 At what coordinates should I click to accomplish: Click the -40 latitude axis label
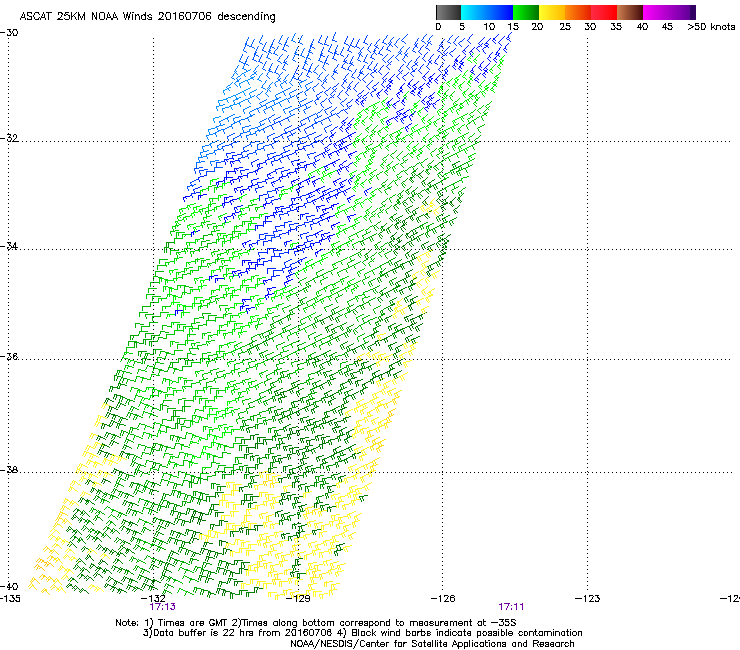[x=9, y=586]
